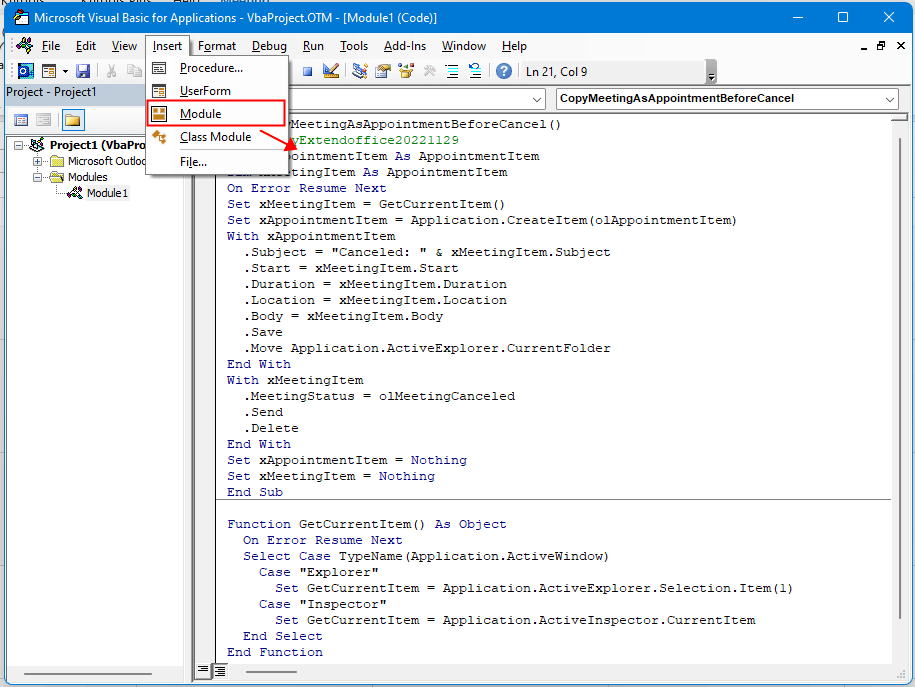Image resolution: width=915 pixels, height=687 pixels.
Task: Open View Microsoft Outlook toolbar icon
Action: coord(25,71)
